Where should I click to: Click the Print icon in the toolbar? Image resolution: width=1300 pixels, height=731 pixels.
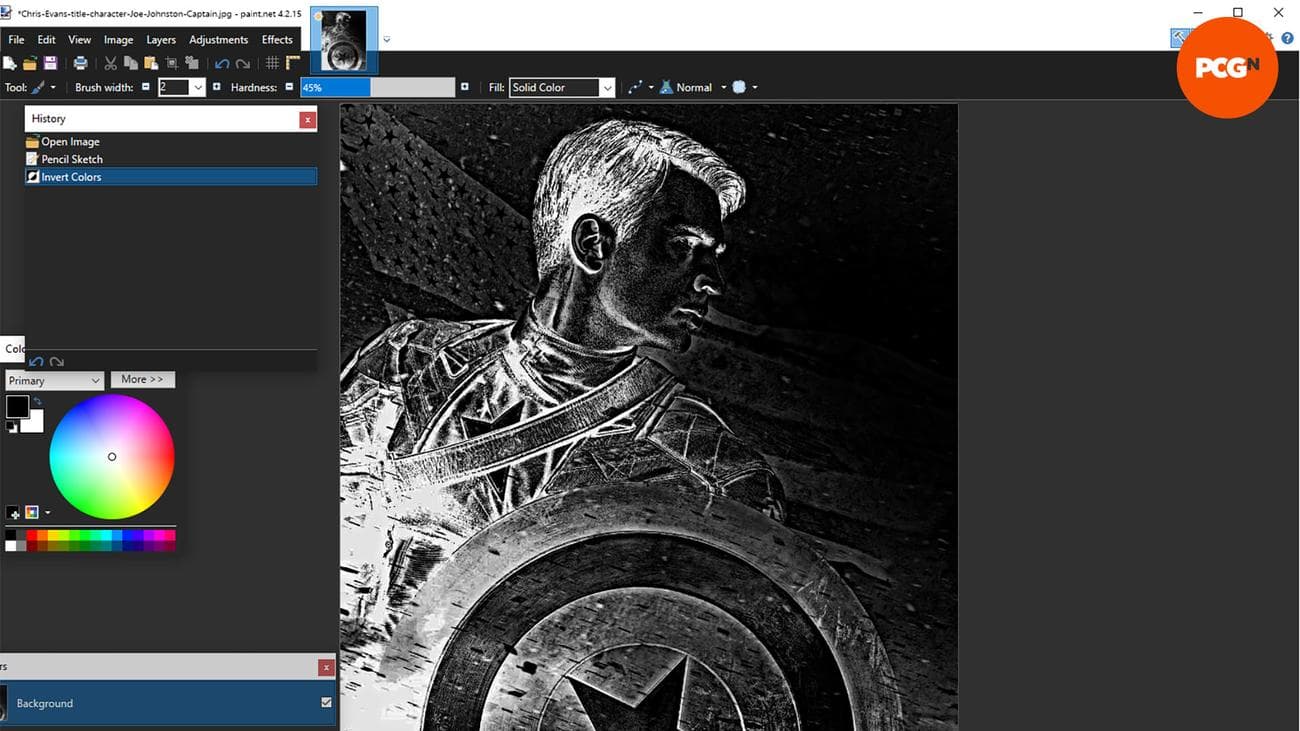(80, 63)
